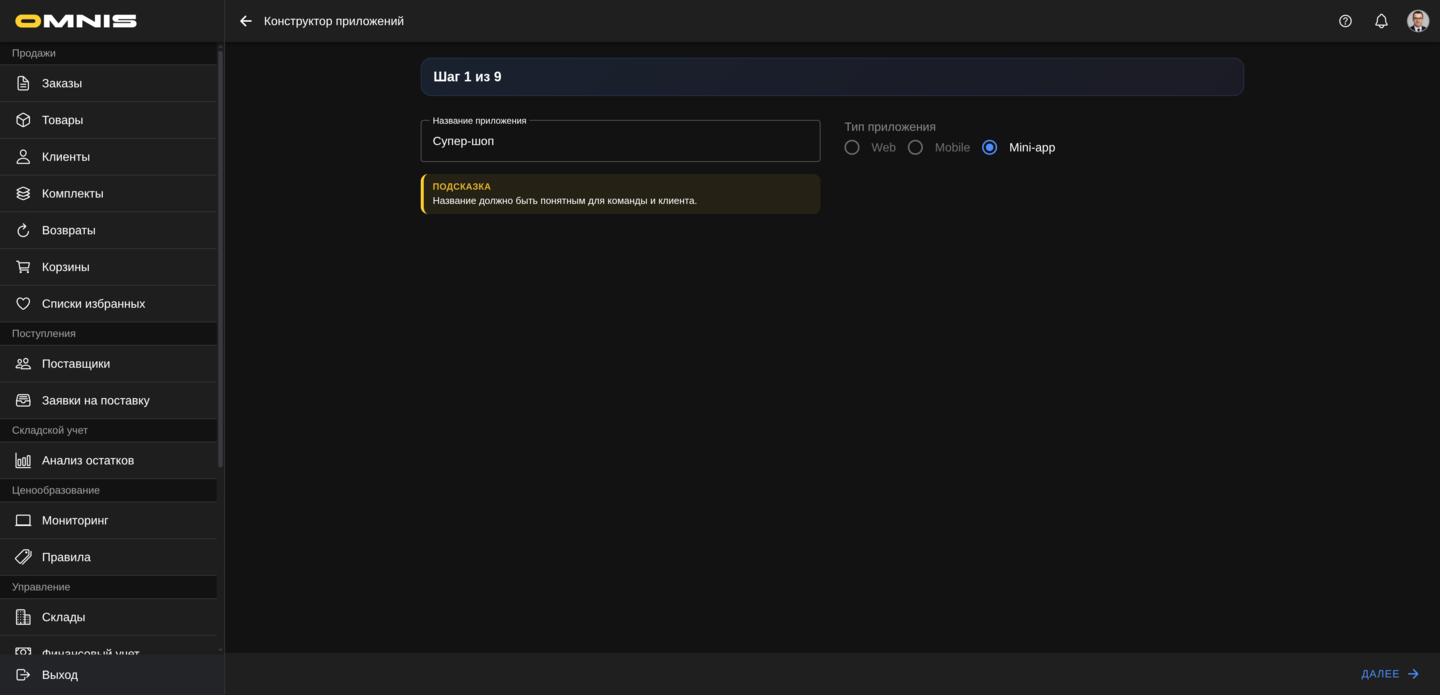Image resolution: width=1440 pixels, height=695 pixels.
Task: Click the Название приложения input field
Action: (620, 142)
